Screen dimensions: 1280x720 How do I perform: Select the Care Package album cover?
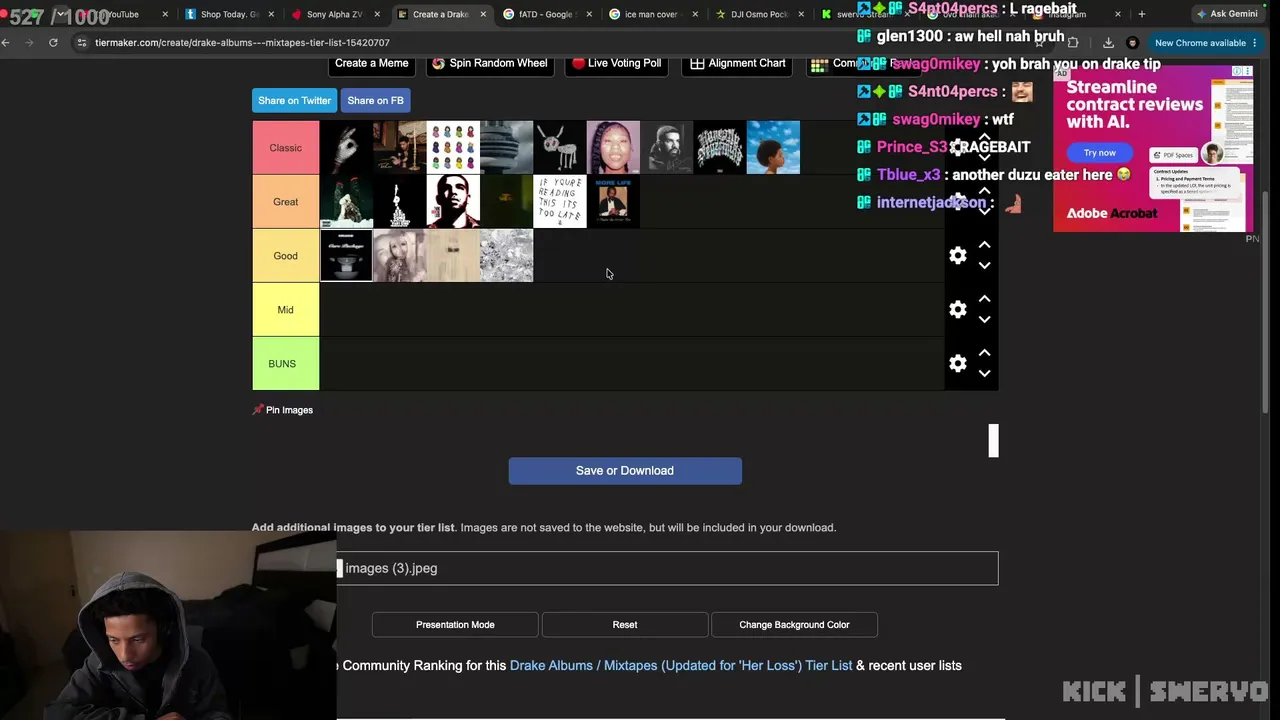[346, 256]
